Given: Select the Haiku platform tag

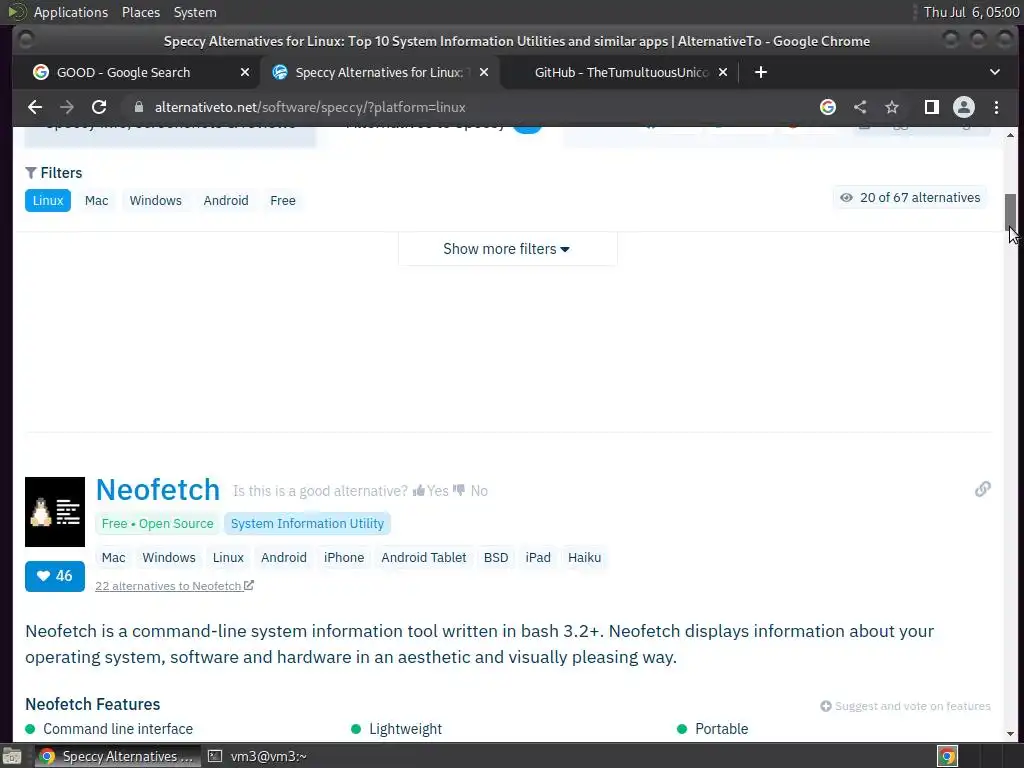Looking at the screenshot, I should pyautogui.click(x=584, y=558).
